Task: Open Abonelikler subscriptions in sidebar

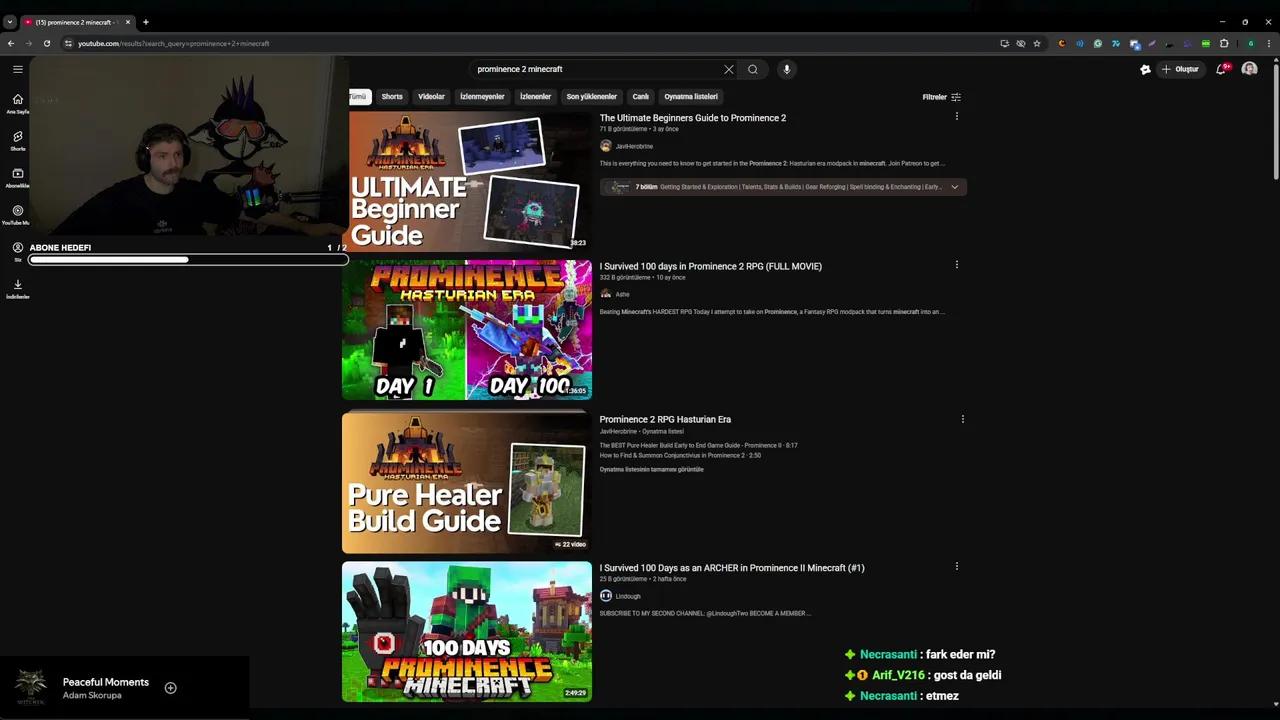Action: [x=18, y=177]
